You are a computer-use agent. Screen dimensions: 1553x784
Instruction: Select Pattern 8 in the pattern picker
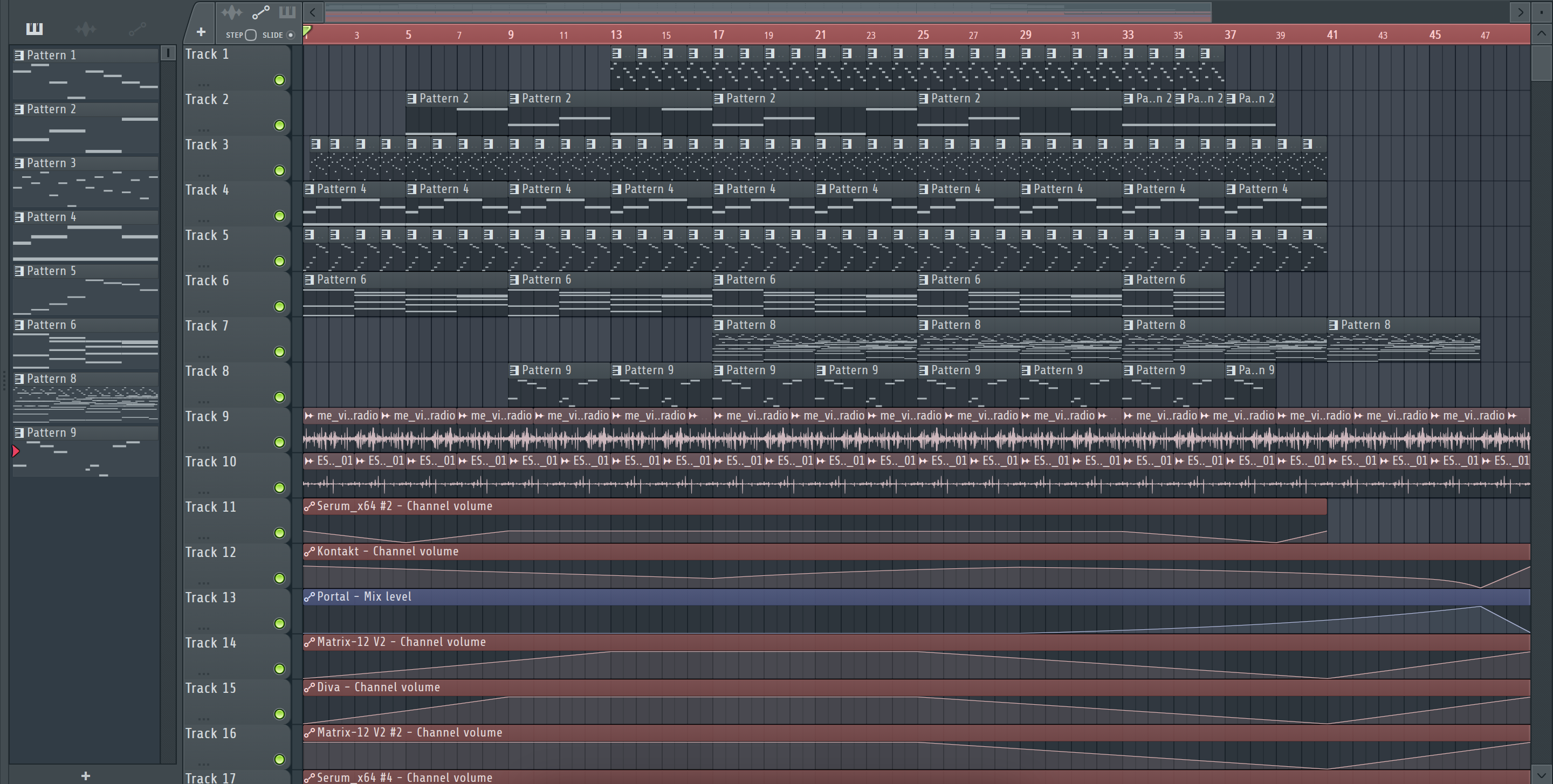coord(52,379)
